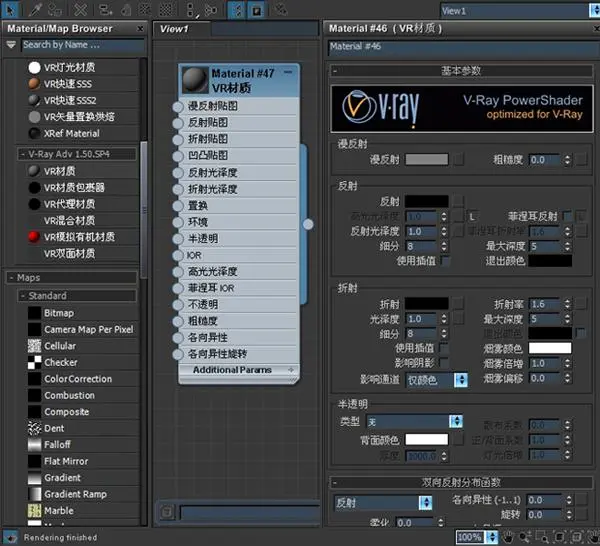Minimize the Material #47 node
This screenshot has width=600, height=546.
coord(288,72)
